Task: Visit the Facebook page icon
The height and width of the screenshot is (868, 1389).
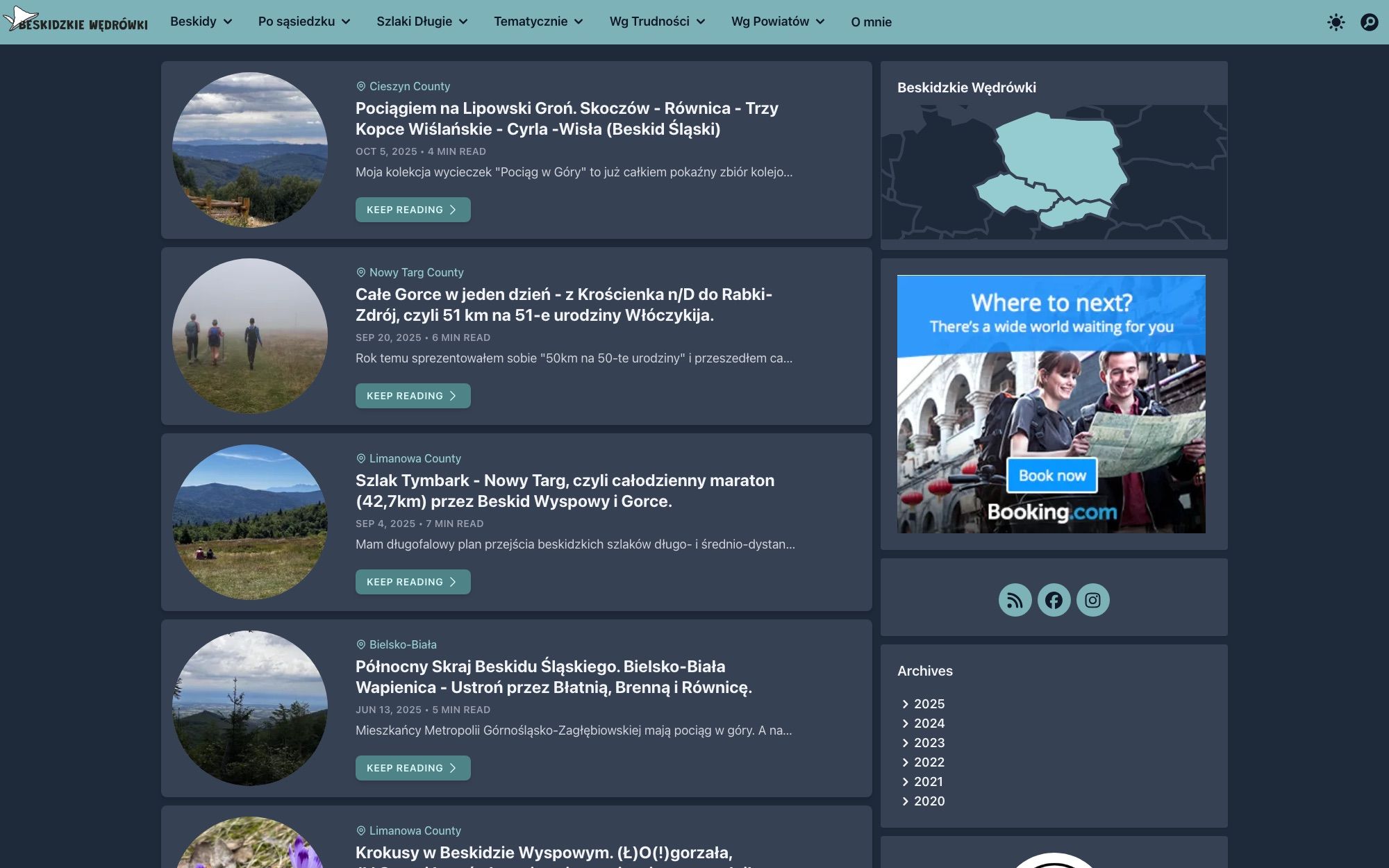Action: point(1054,600)
